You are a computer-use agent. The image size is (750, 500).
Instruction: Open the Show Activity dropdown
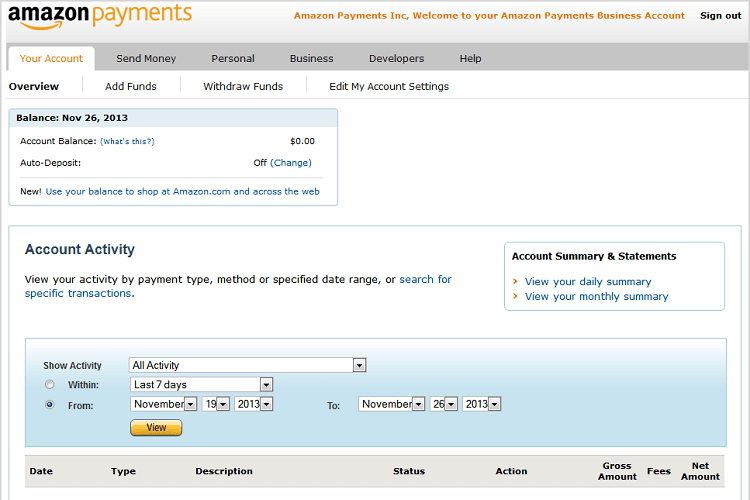(x=247, y=365)
